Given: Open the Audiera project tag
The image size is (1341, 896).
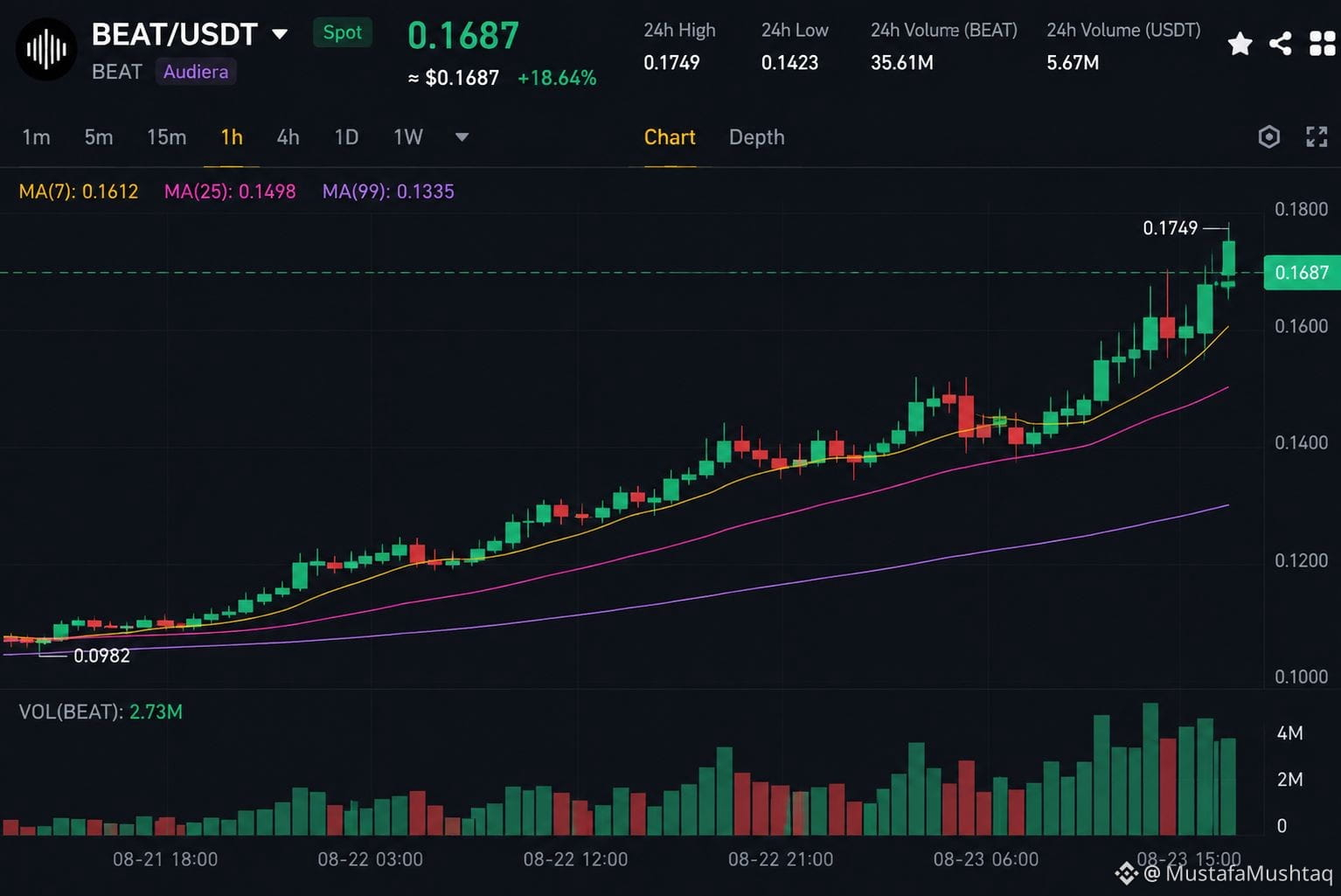Looking at the screenshot, I should pos(196,72).
